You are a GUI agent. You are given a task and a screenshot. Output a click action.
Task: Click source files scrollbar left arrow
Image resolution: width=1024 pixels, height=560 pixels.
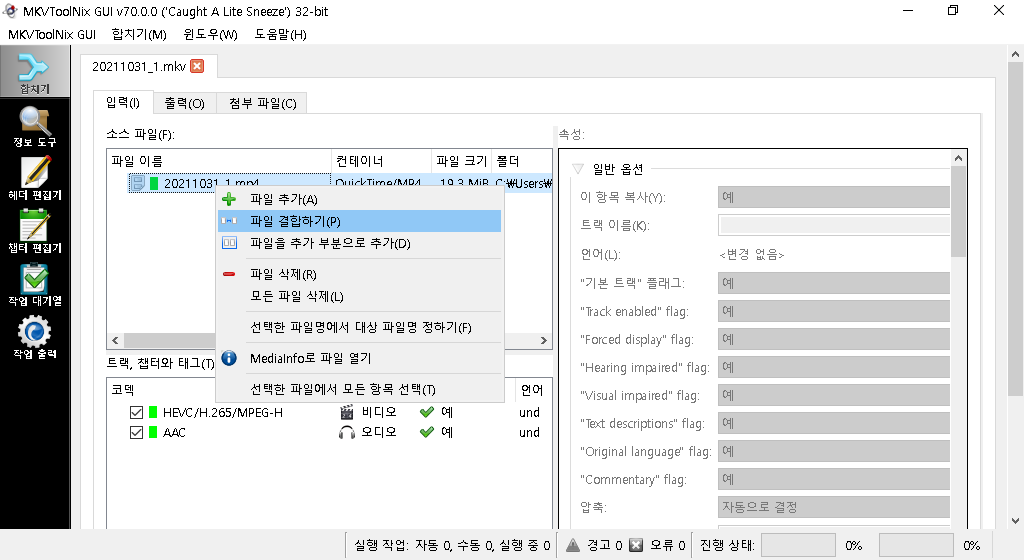116,340
